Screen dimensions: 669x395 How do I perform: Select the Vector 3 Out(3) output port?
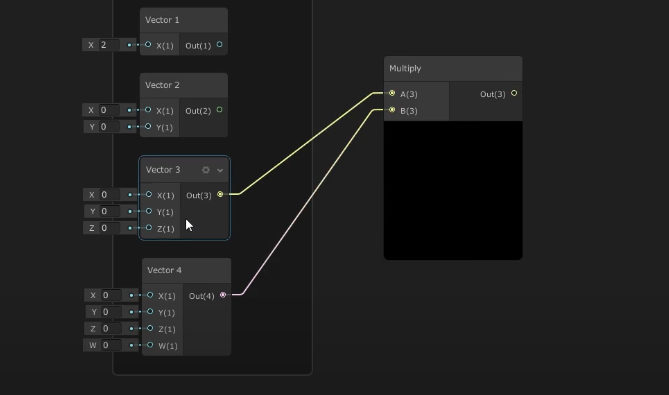pyautogui.click(x=220, y=194)
